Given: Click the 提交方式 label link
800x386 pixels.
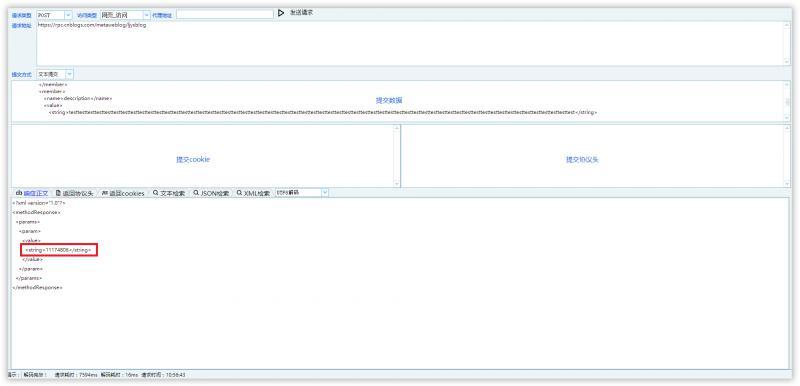Looking at the screenshot, I should (21, 74).
